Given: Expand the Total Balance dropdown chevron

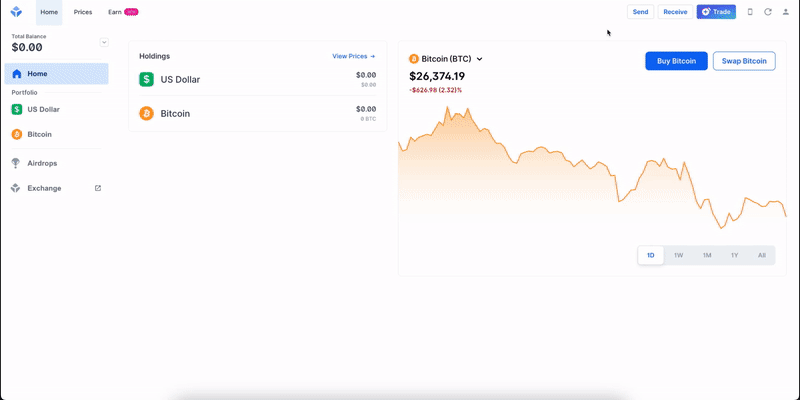Looking at the screenshot, I should 104,42.
